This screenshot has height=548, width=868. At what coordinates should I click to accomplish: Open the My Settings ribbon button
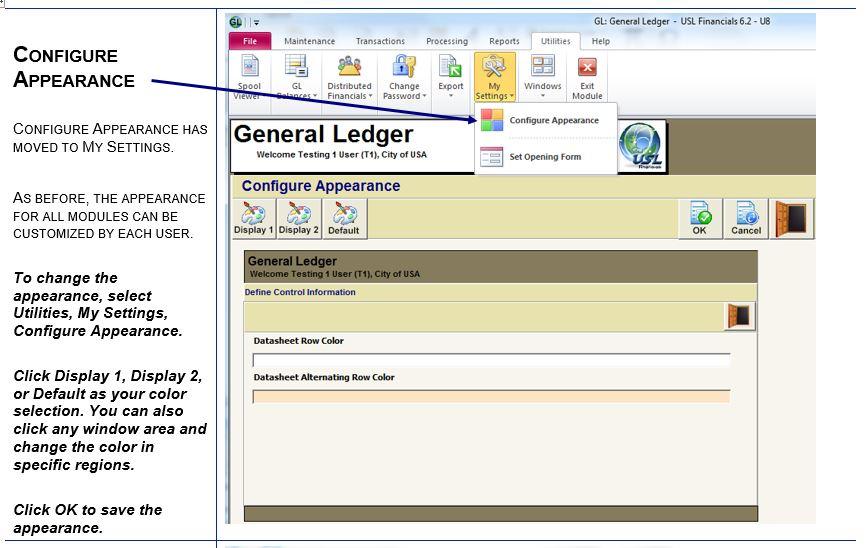[x=494, y=77]
